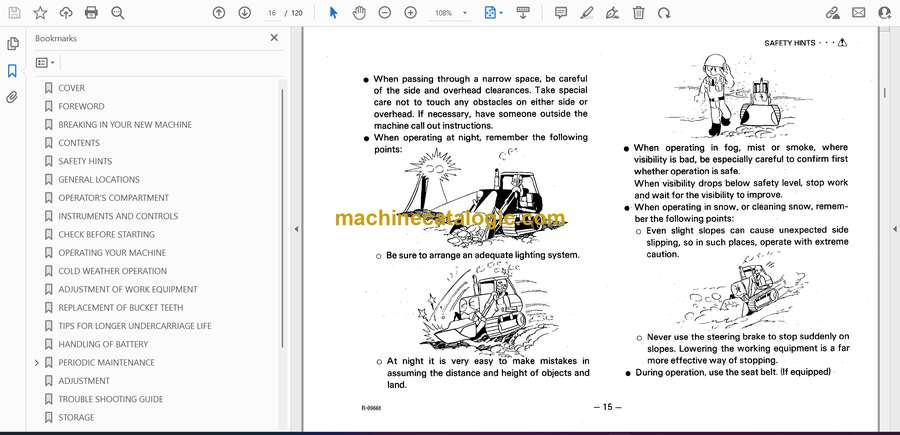Toggle the Bookmarks panel icon
Viewport: 900px width, 435px height.
(x=12, y=71)
